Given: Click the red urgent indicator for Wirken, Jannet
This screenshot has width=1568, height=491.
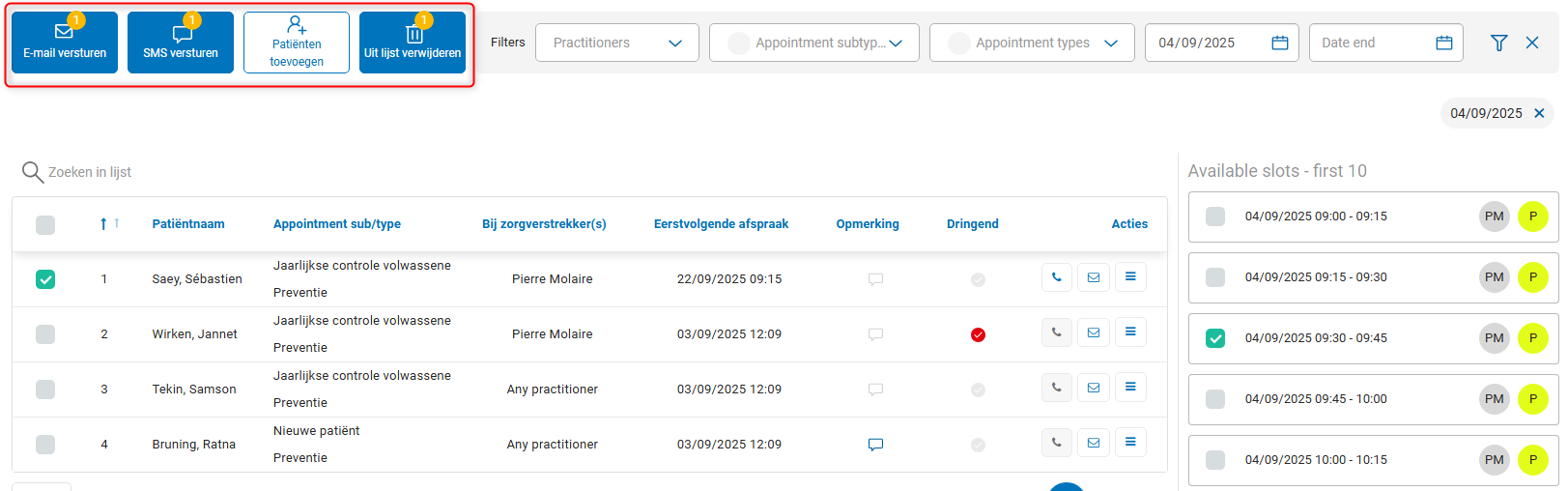Looking at the screenshot, I should (x=978, y=334).
